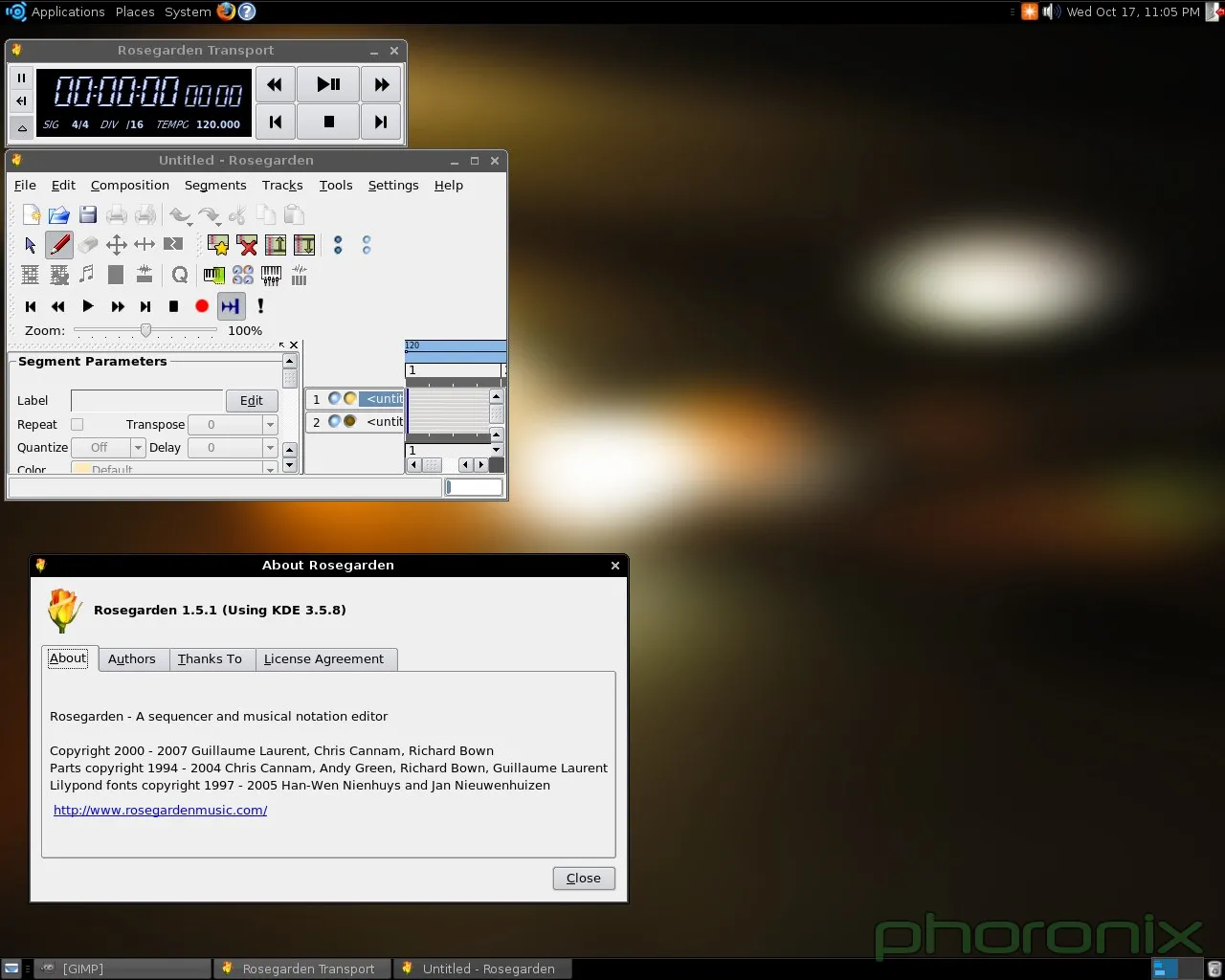Open the Segments menu
The height and width of the screenshot is (980, 1225).
pos(215,186)
